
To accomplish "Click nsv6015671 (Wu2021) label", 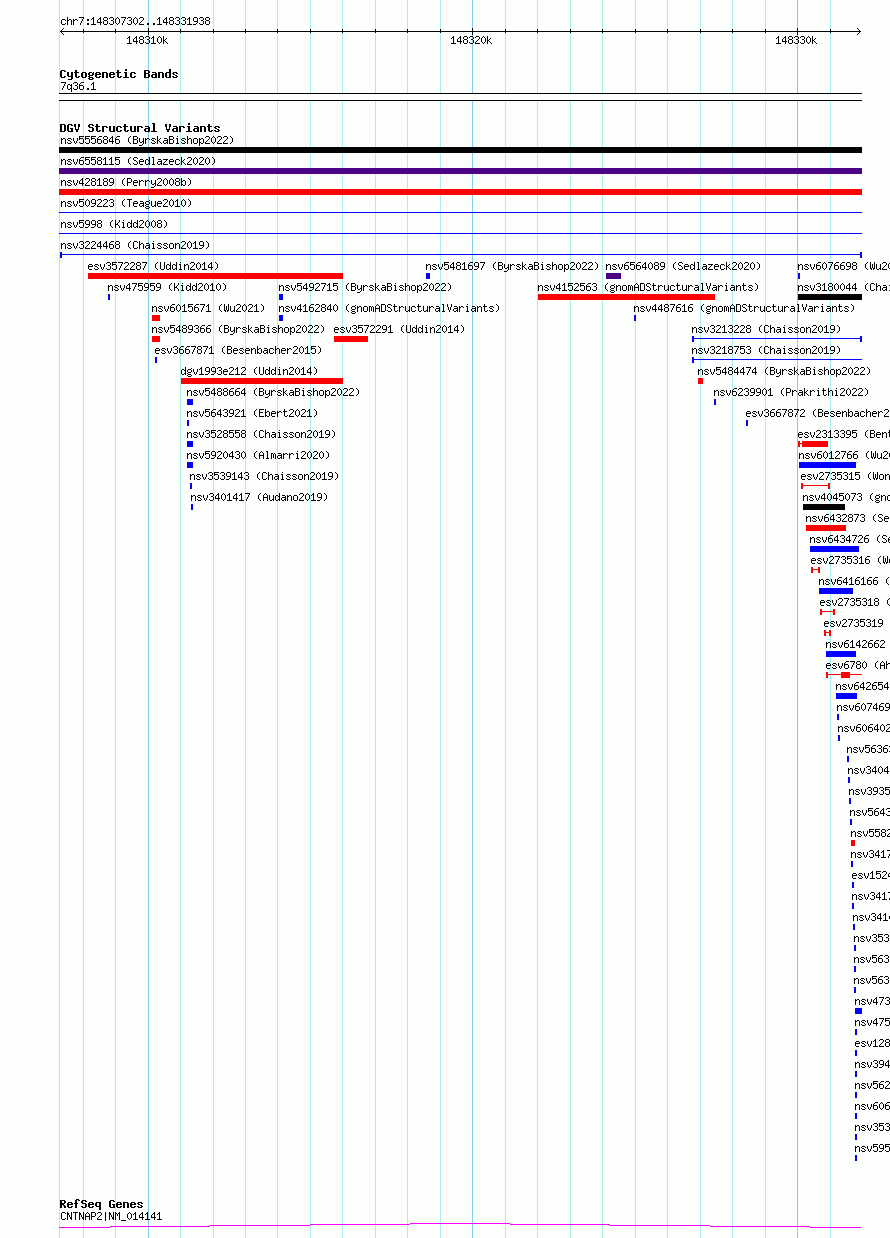I will coord(208,308).
